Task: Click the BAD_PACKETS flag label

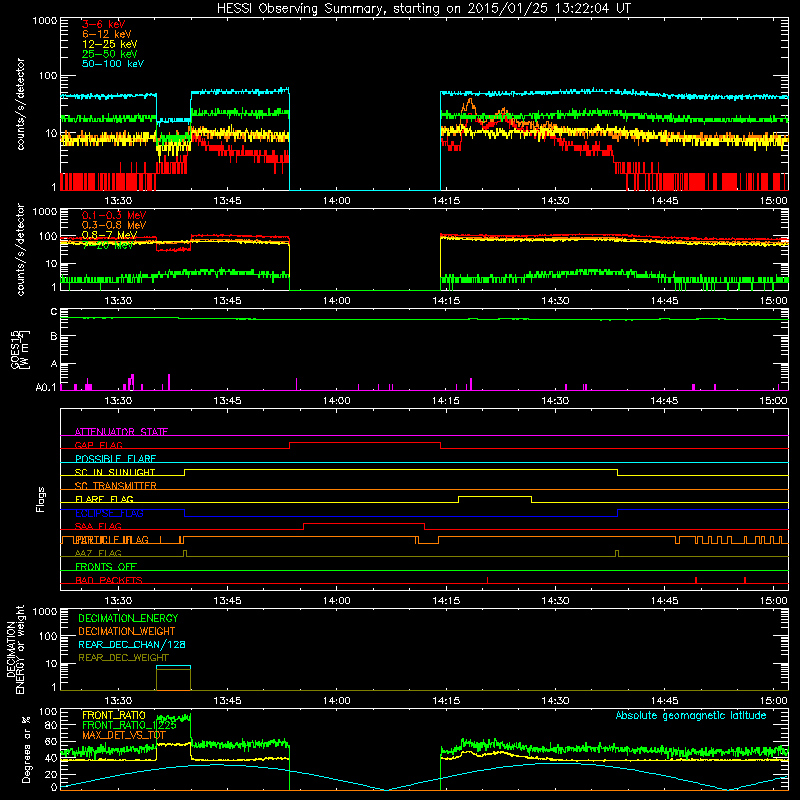Action: click(x=109, y=580)
